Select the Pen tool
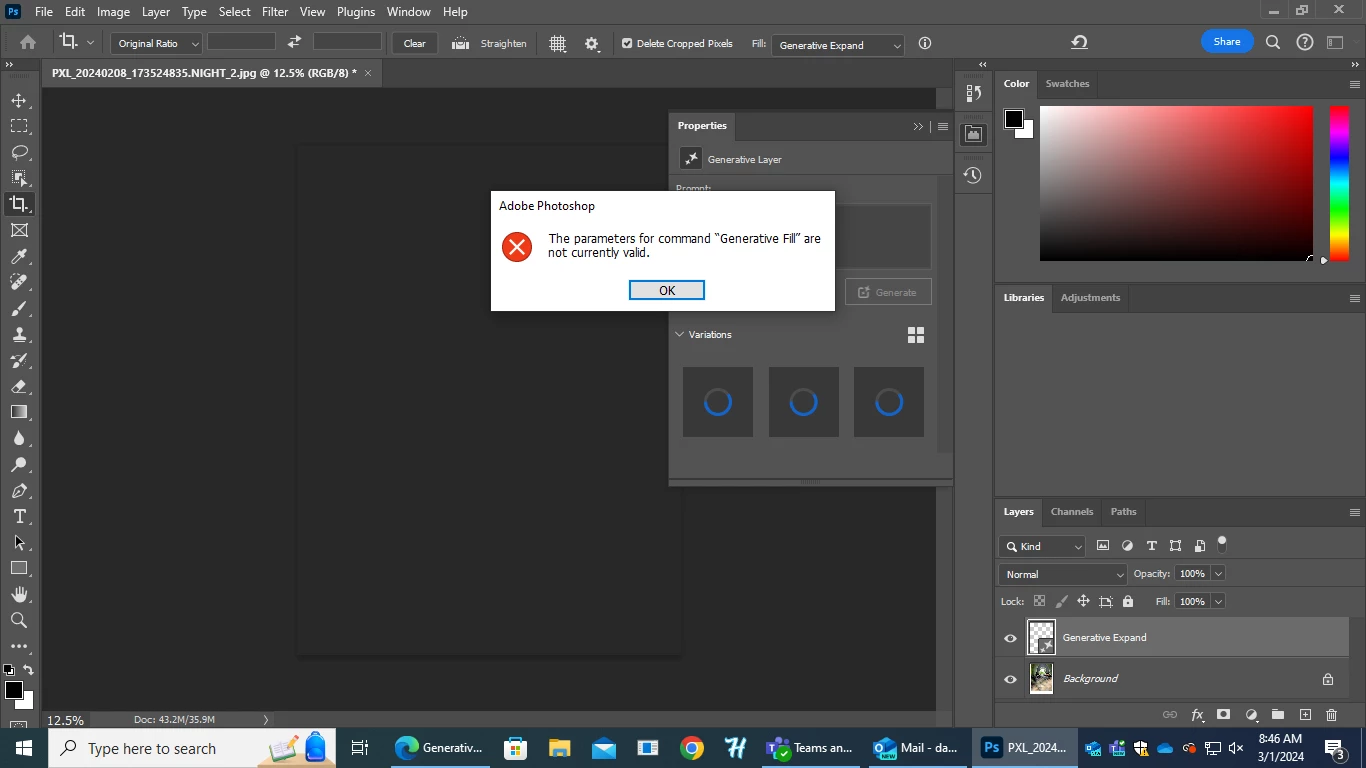The image size is (1366, 768). [x=19, y=490]
